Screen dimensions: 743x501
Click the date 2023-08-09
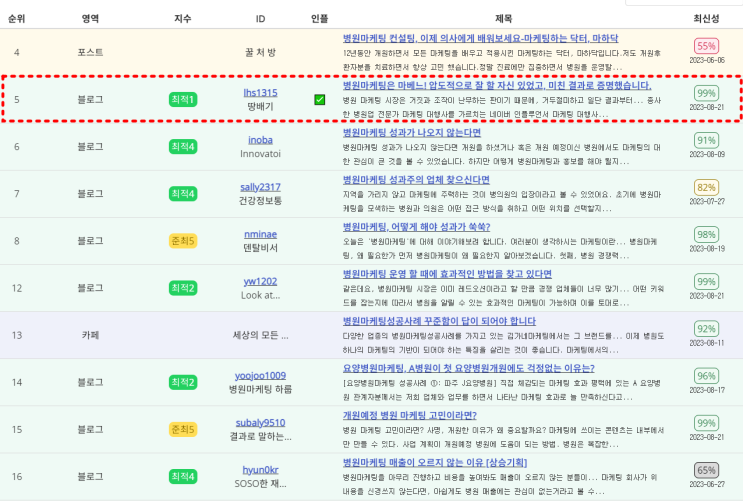707,154
